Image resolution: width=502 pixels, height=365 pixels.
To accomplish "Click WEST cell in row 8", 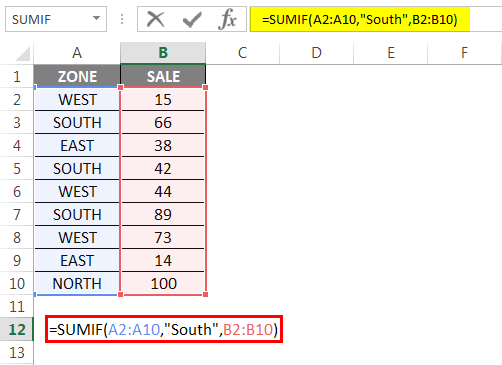I will [77, 237].
